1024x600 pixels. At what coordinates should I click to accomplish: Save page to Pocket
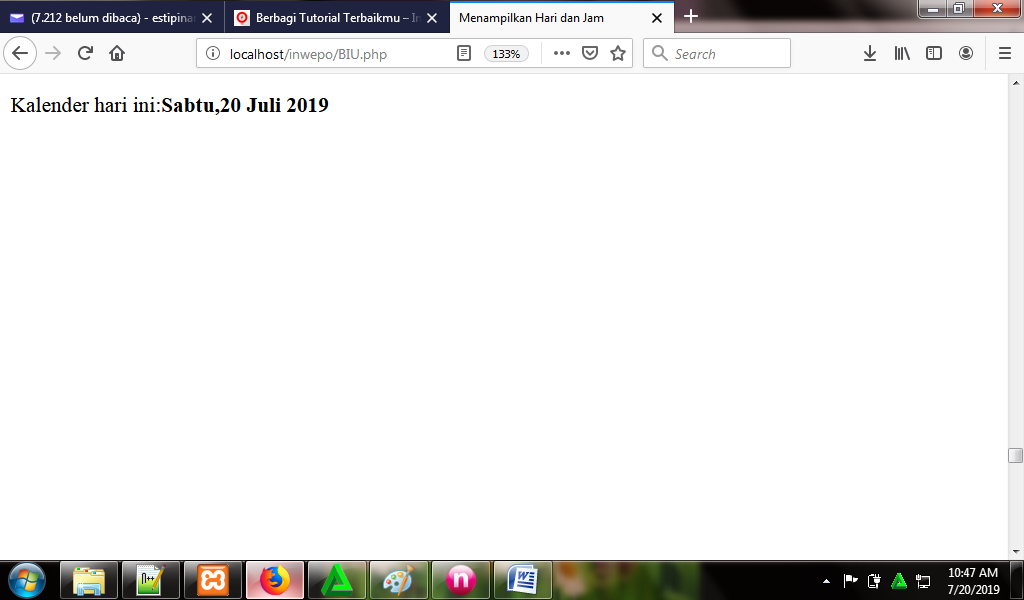click(590, 54)
